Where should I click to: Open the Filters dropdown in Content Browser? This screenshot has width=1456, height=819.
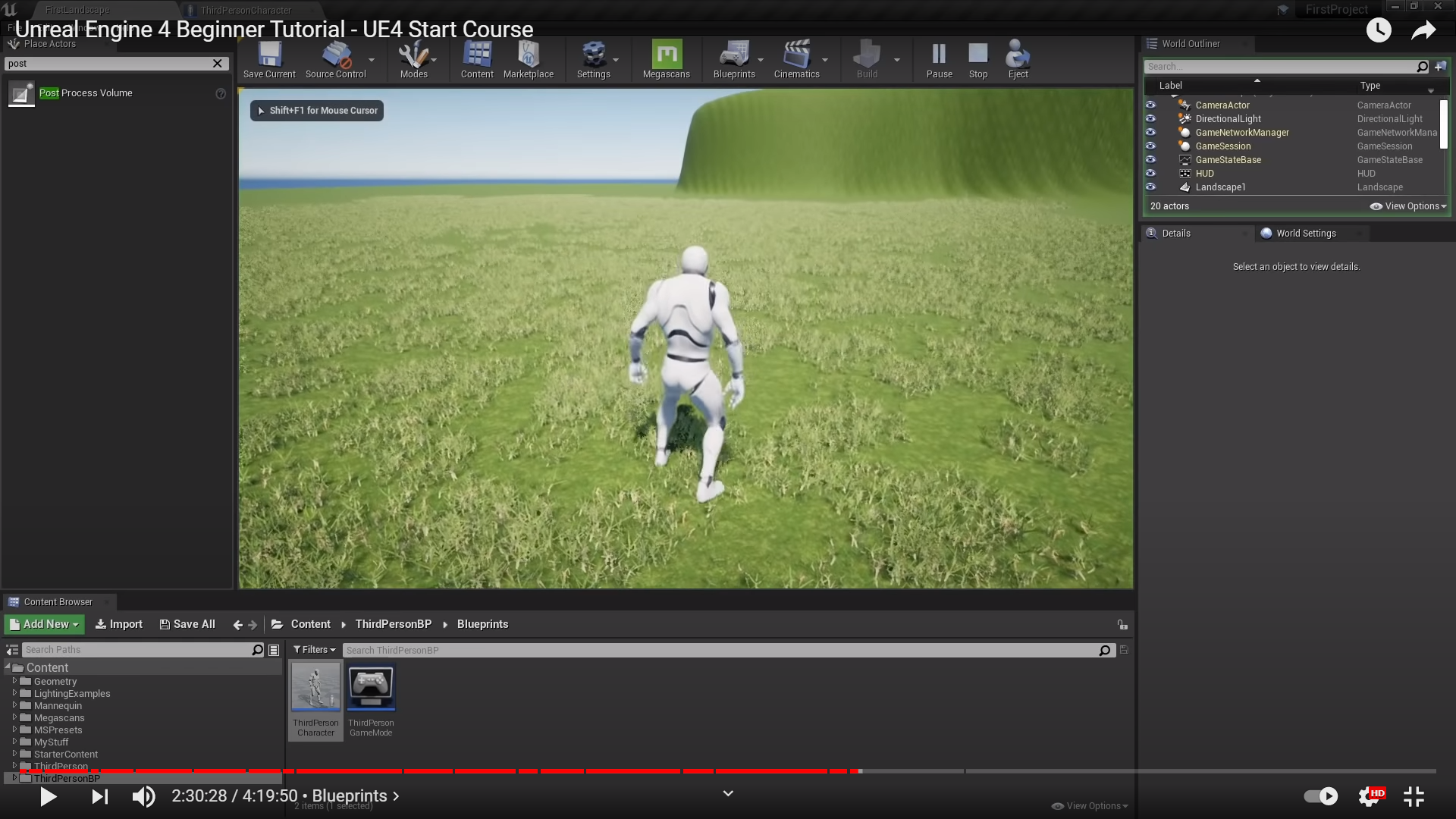coord(314,650)
